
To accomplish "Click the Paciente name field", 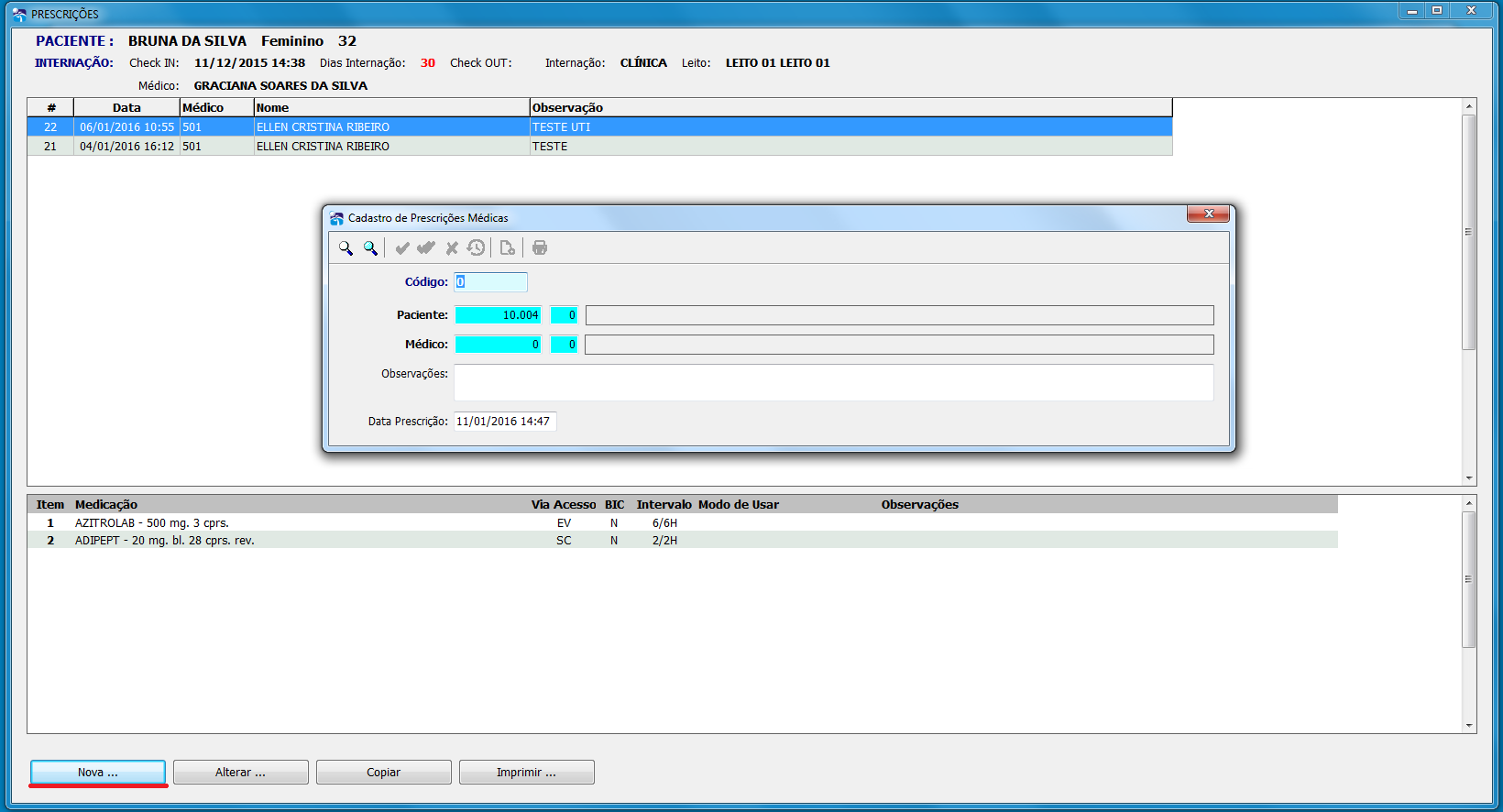I will point(899,315).
